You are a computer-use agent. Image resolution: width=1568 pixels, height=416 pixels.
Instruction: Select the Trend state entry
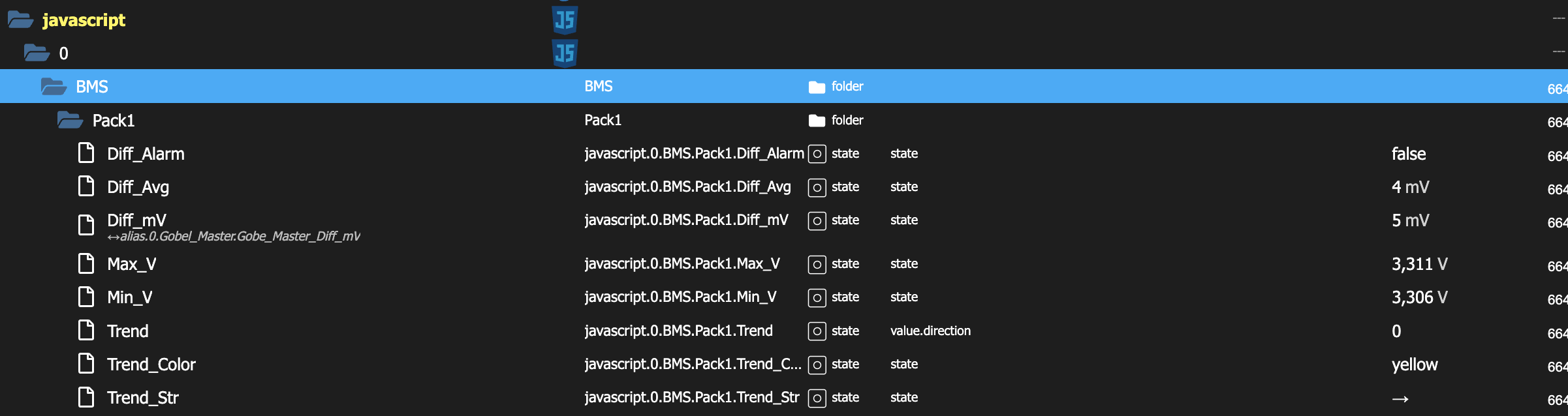(x=128, y=331)
